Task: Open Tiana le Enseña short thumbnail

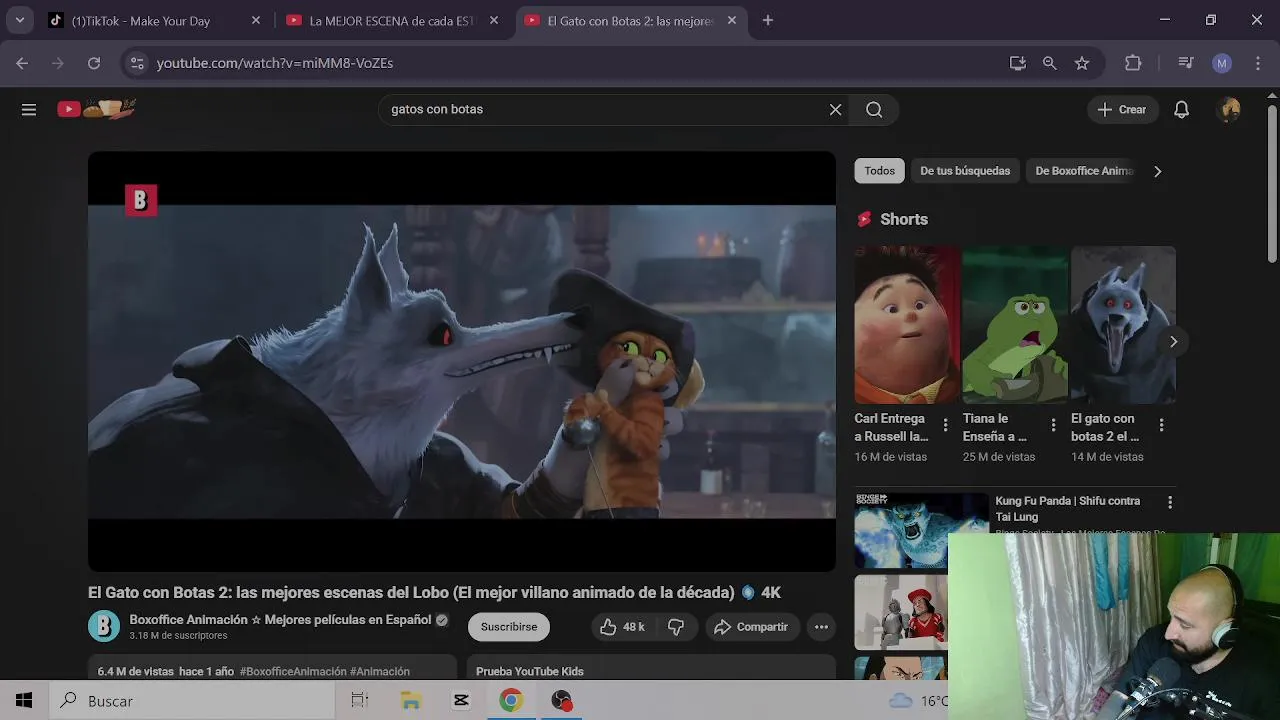Action: point(1015,325)
